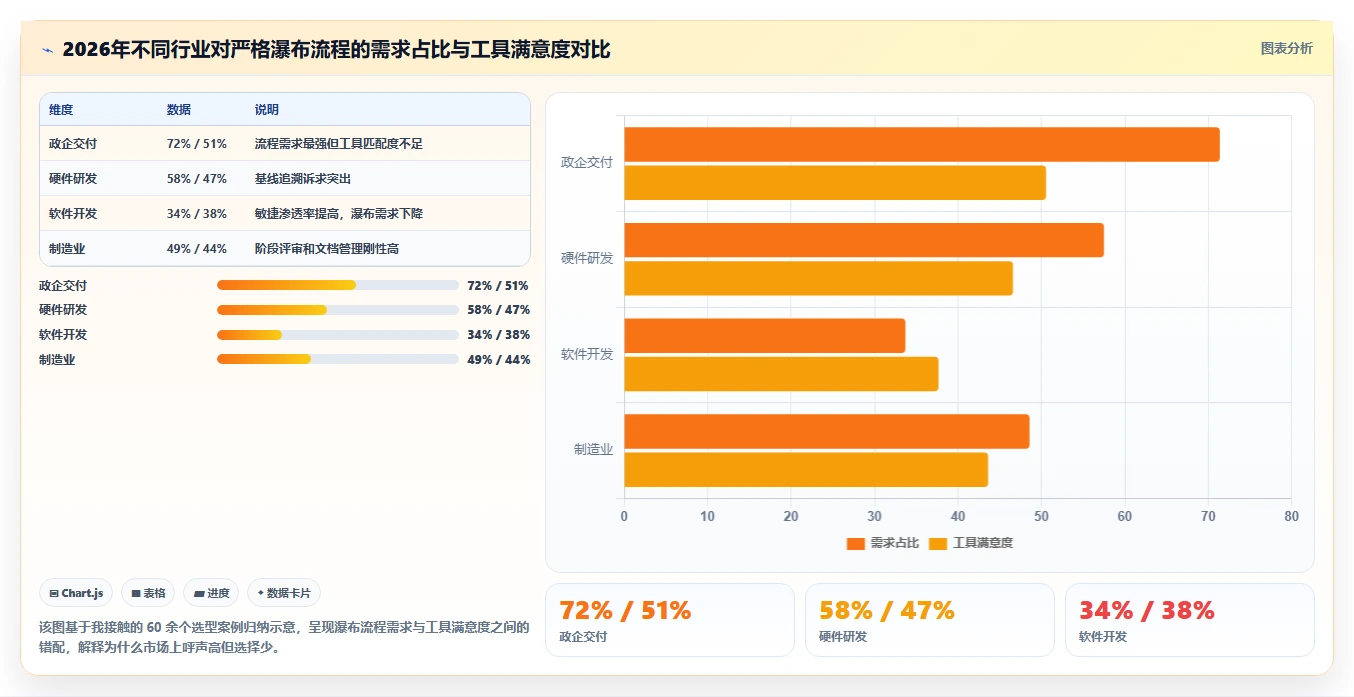Image resolution: width=1354 pixels, height=697 pixels.
Task: Open the 72% / 51% 政企交付 data card
Action: (x=670, y=620)
